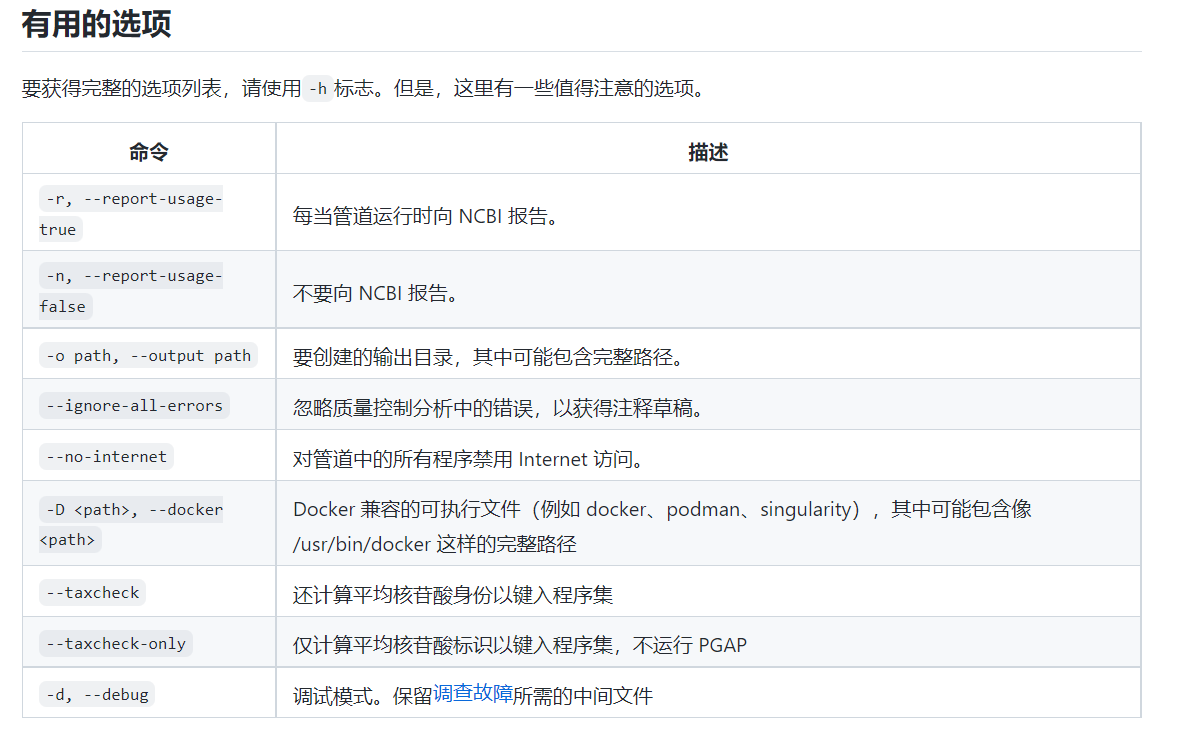Click the 有用的选项 heading
1187x737 pixels.
click(93, 24)
